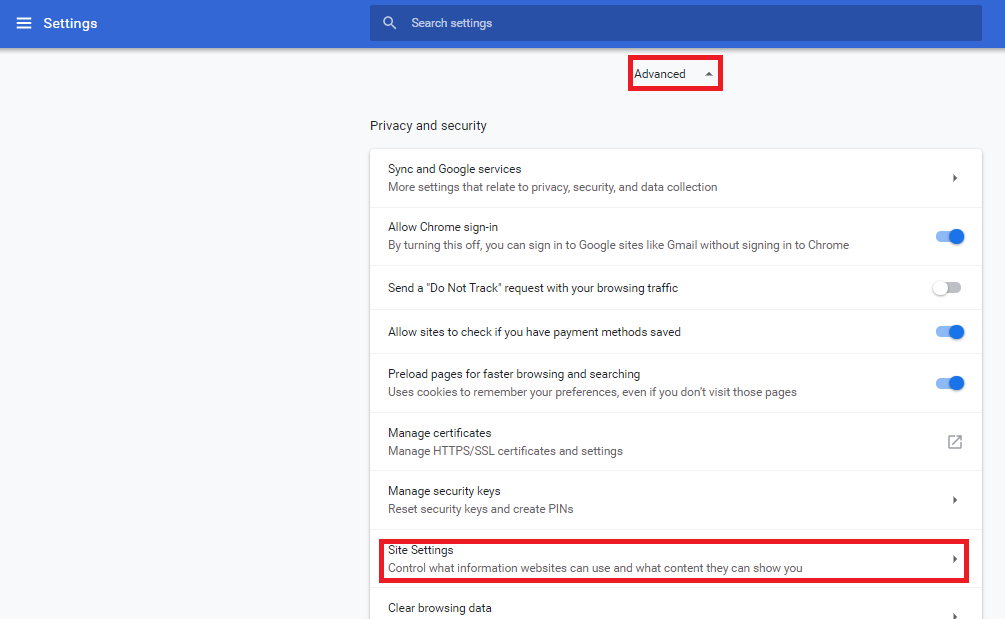Click the triangle arrow next to Advanced
1005x619 pixels.
709,74
